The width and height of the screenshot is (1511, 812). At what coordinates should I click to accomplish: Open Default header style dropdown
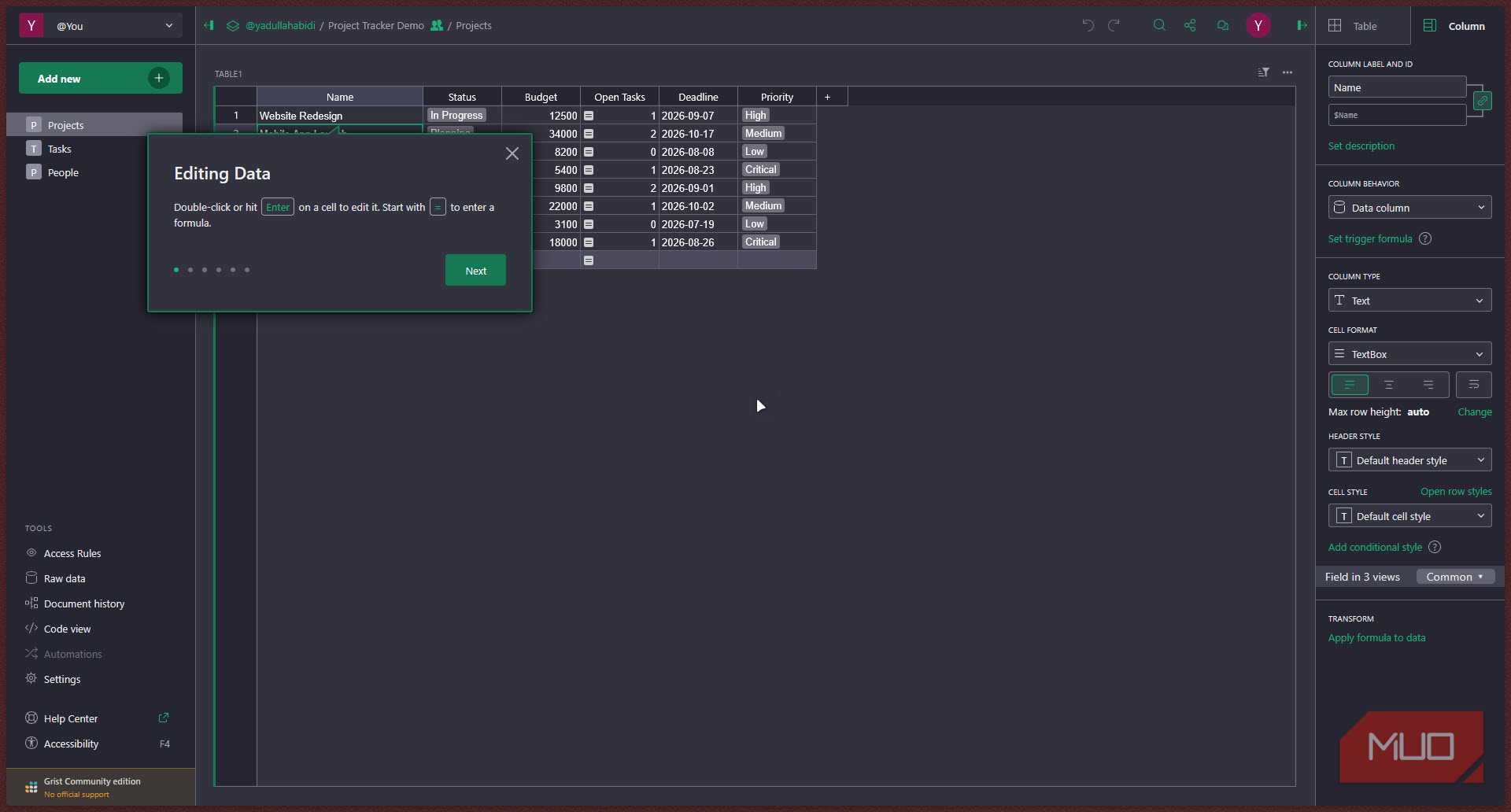click(1409, 460)
